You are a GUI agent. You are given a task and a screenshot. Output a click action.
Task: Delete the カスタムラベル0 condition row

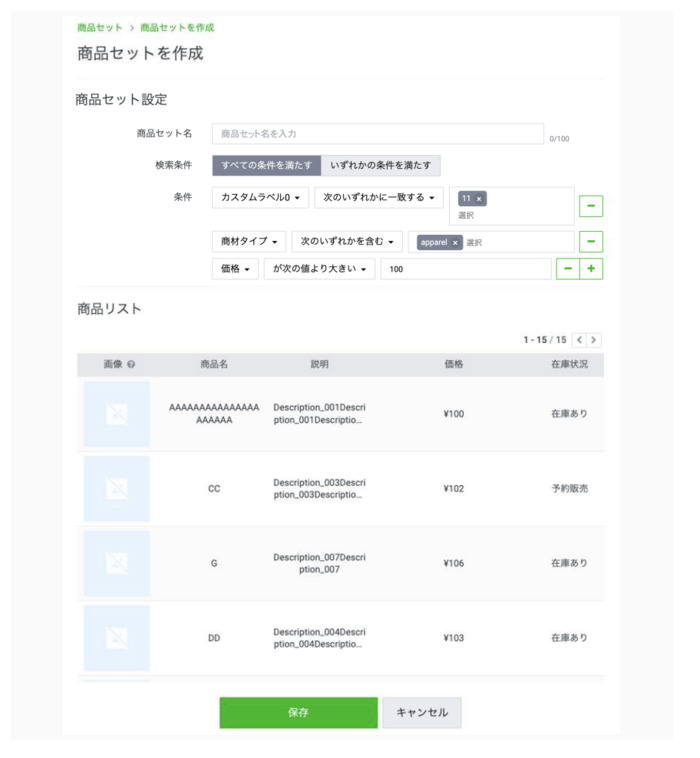(591, 206)
